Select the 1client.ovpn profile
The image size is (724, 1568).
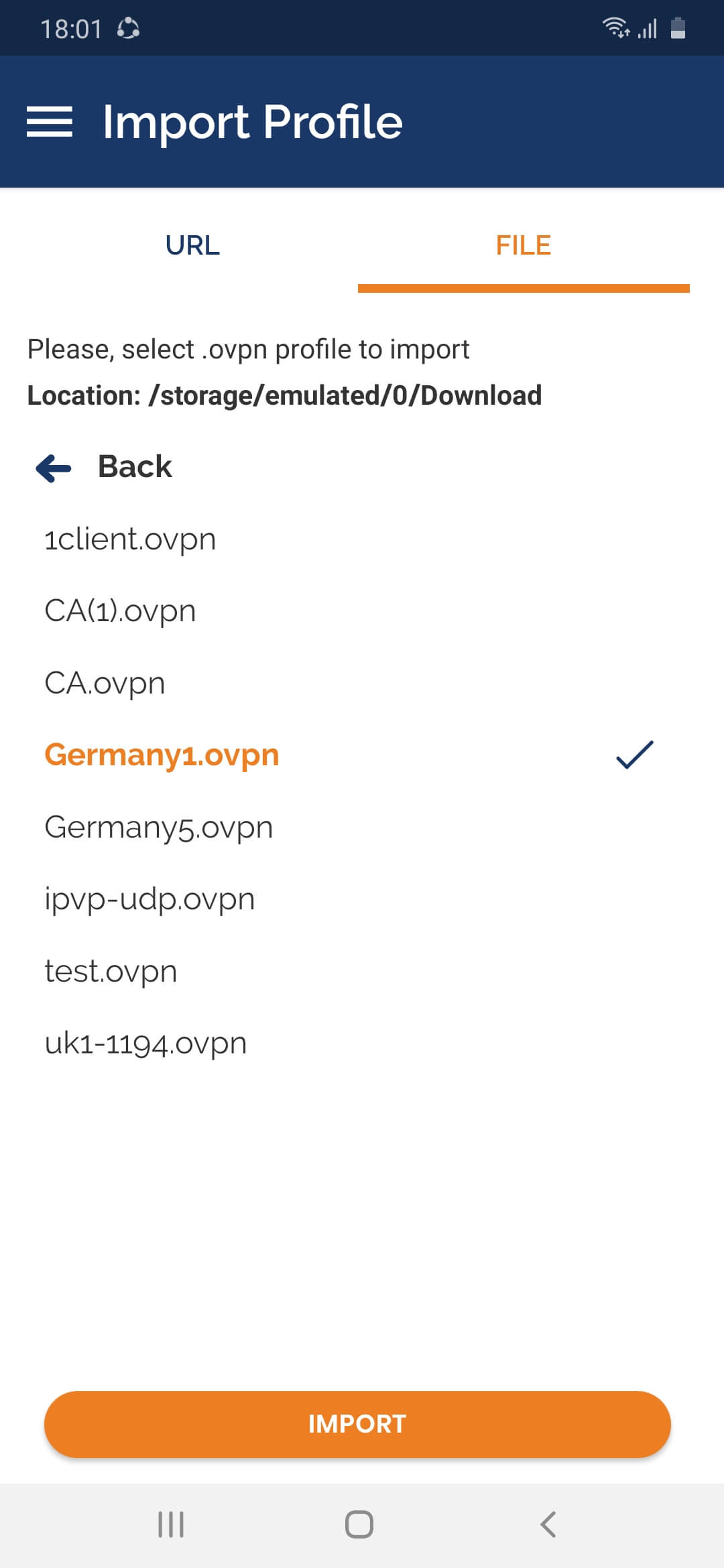point(130,539)
